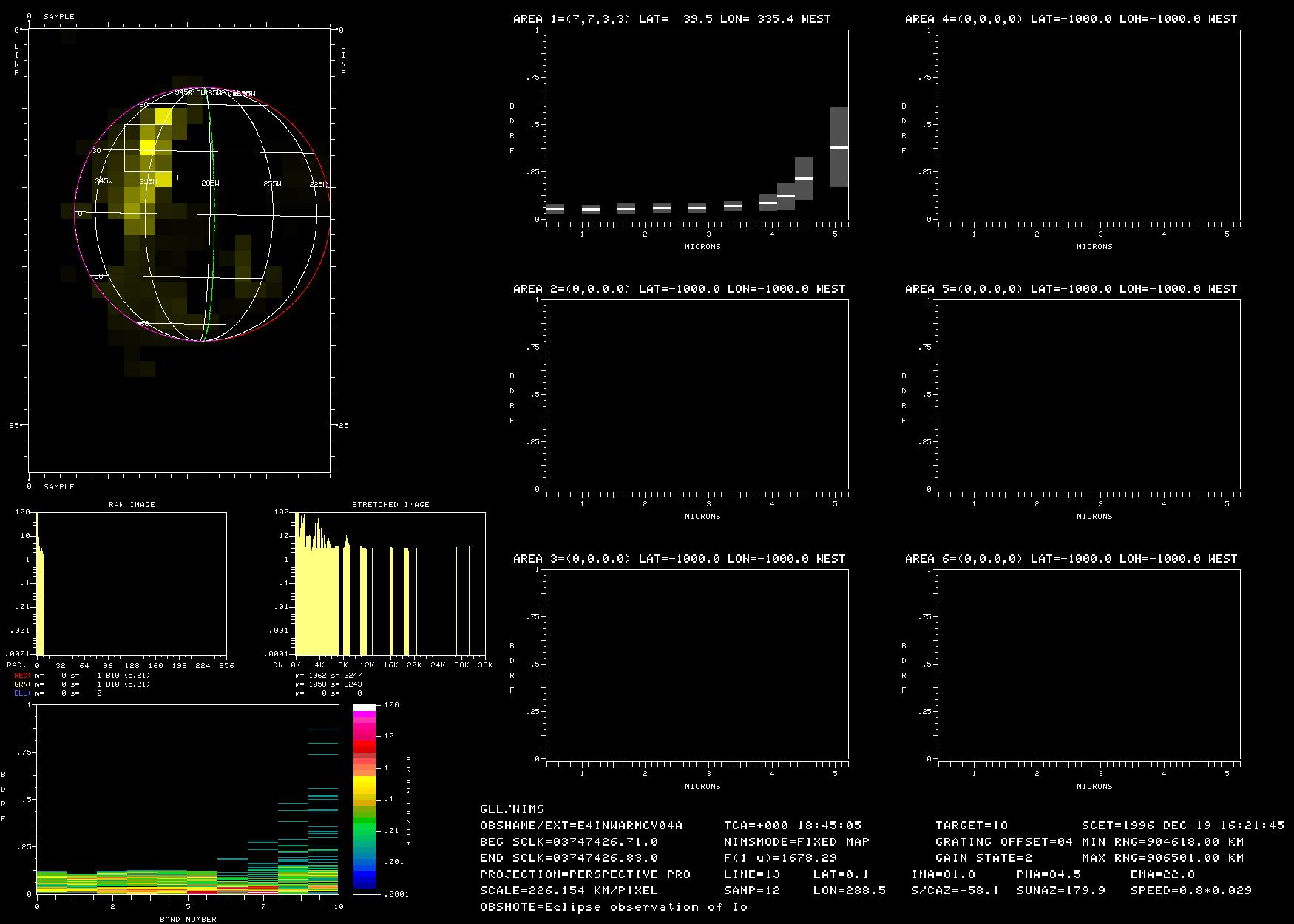This screenshot has width=1294, height=924.
Task: Click the STRETCHED IMAGE histogram
Action: coord(390,584)
